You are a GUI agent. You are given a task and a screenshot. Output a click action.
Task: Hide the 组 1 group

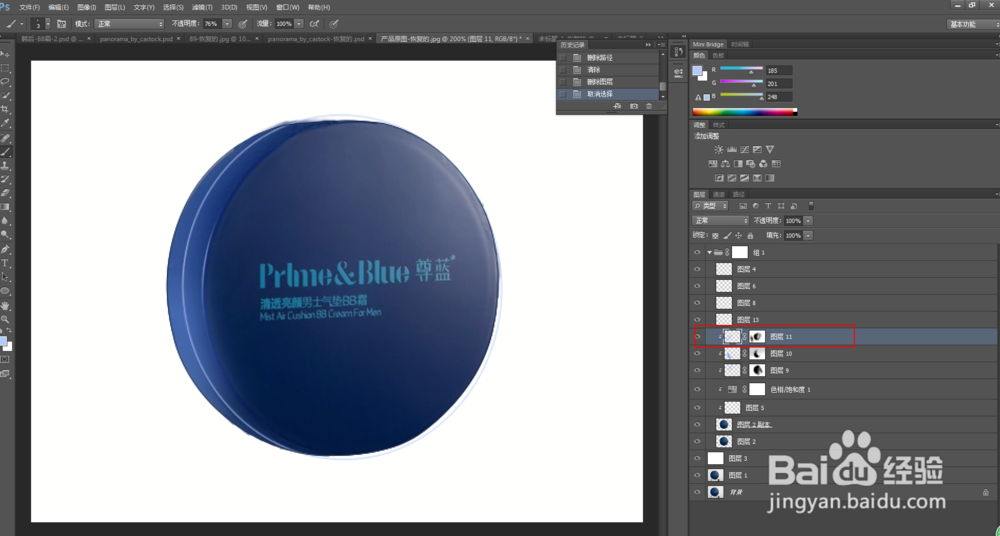696,253
